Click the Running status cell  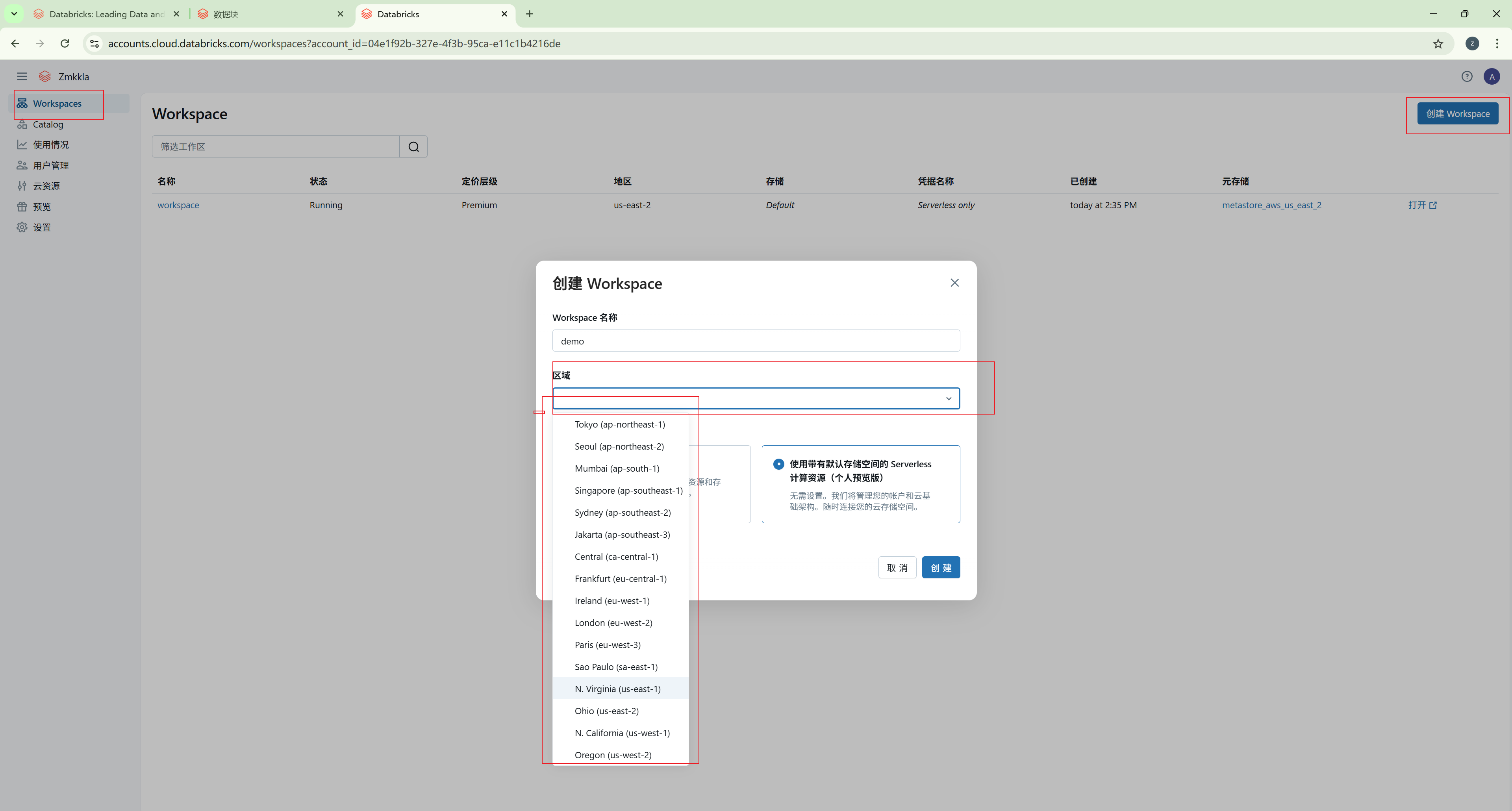click(326, 205)
